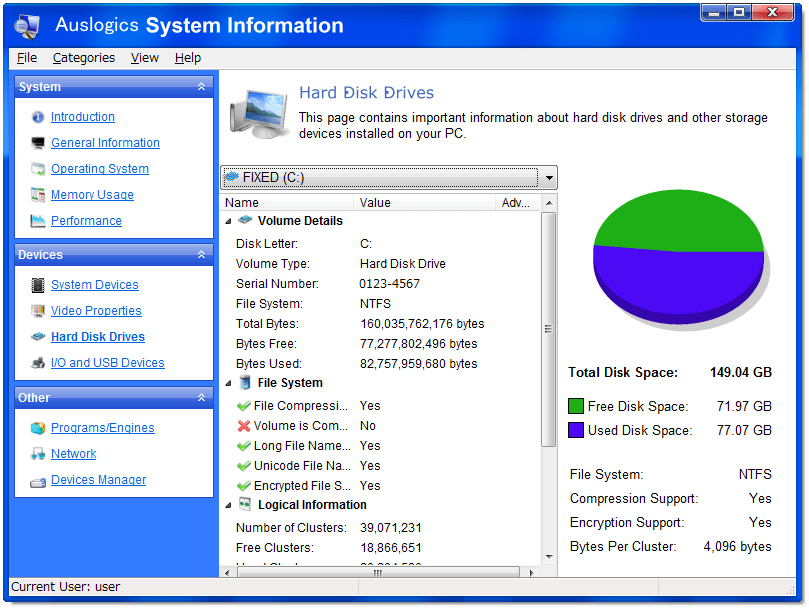
Task: Select the Free Clusters 18,866,651 row
Action: (381, 548)
